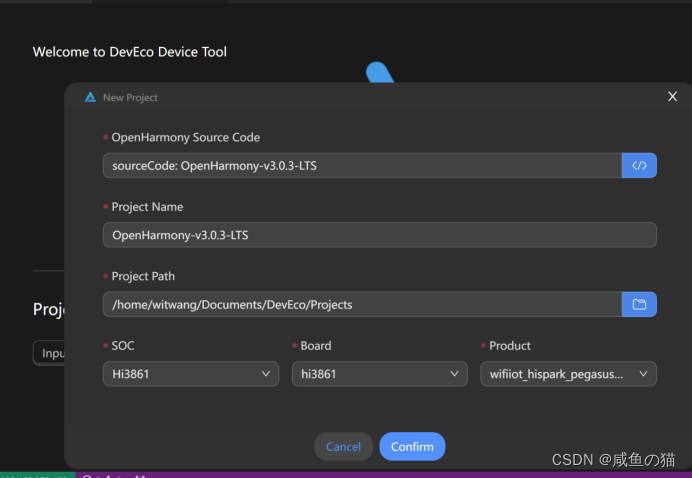Image resolution: width=692 pixels, height=478 pixels.
Task: Open the SOC dropdown showing Hi3861
Action: click(191, 374)
